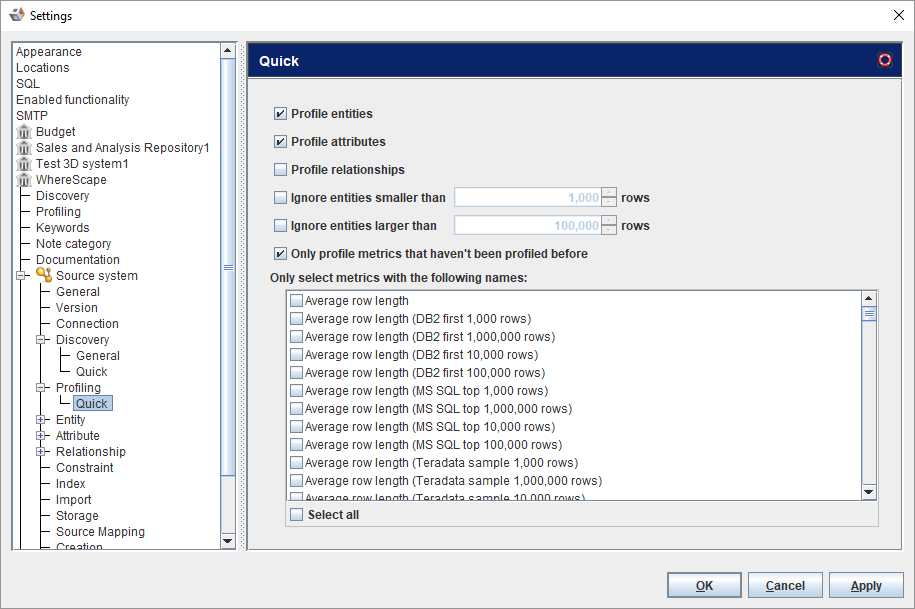This screenshot has width=915, height=609.
Task: Expand the Entity tree node
Action: click(x=41, y=420)
